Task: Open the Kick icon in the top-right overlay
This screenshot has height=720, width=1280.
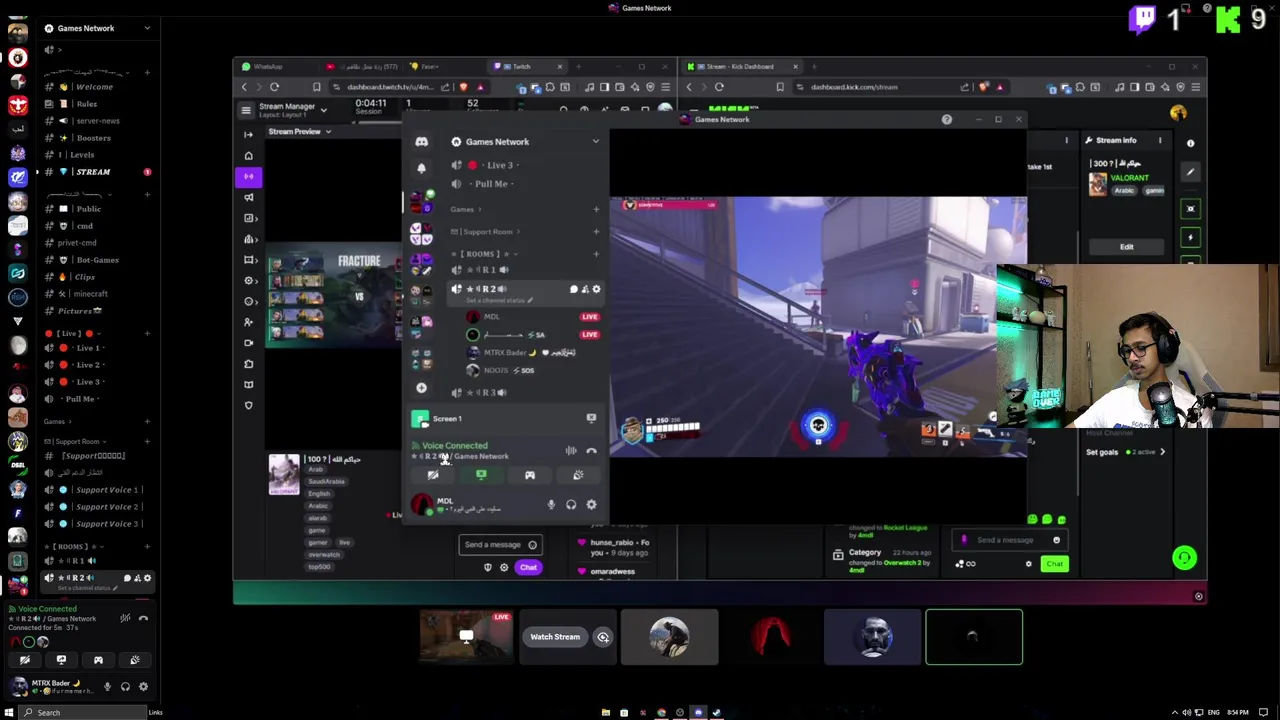Action: coord(1228,19)
